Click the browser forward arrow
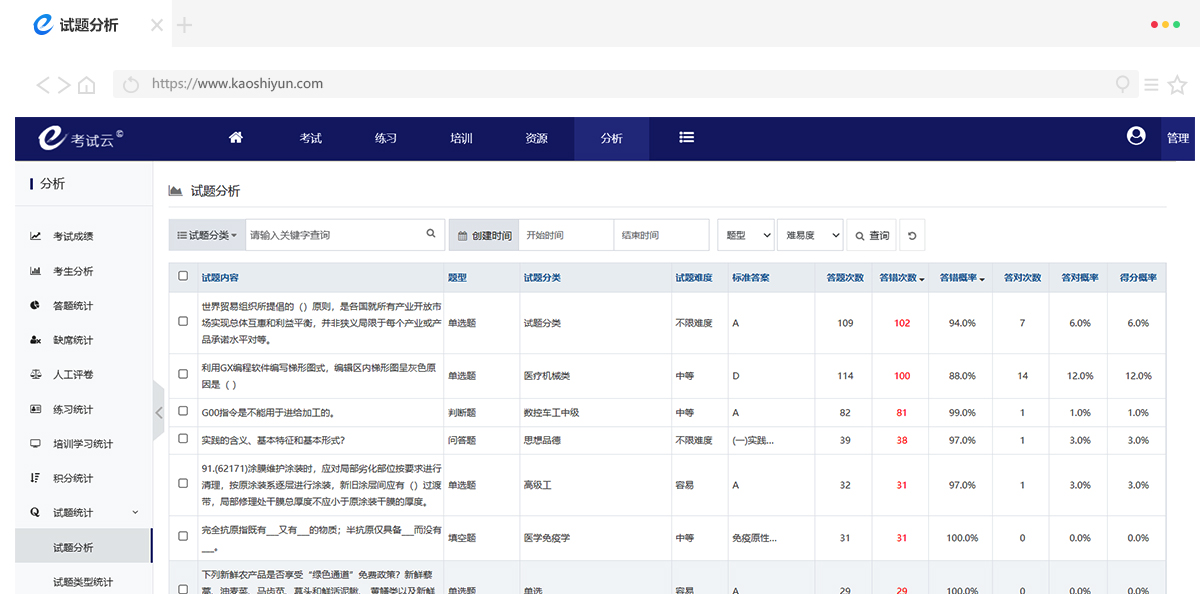The image size is (1200, 594). pos(64,85)
